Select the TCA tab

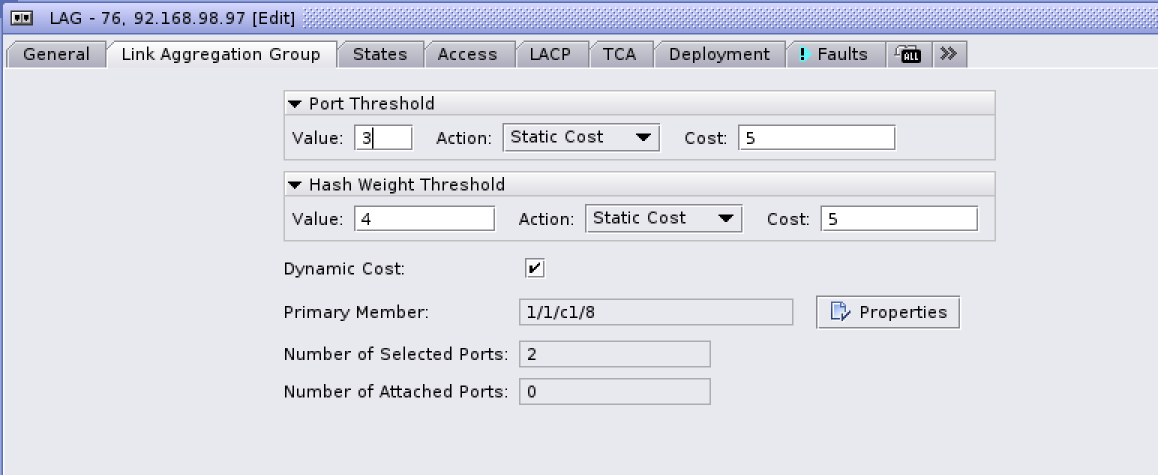[x=620, y=55]
